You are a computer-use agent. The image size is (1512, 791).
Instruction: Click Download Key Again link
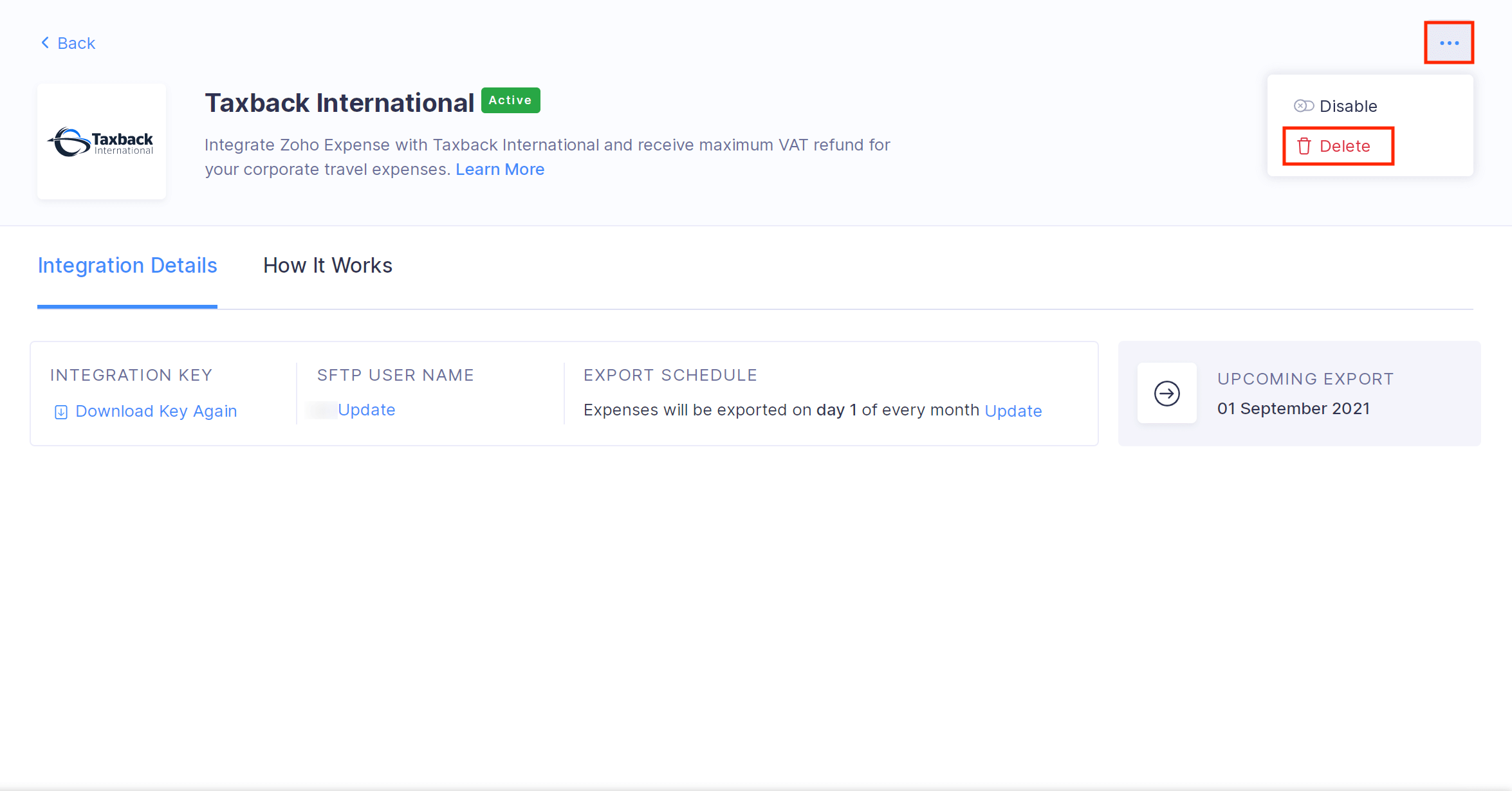click(156, 412)
